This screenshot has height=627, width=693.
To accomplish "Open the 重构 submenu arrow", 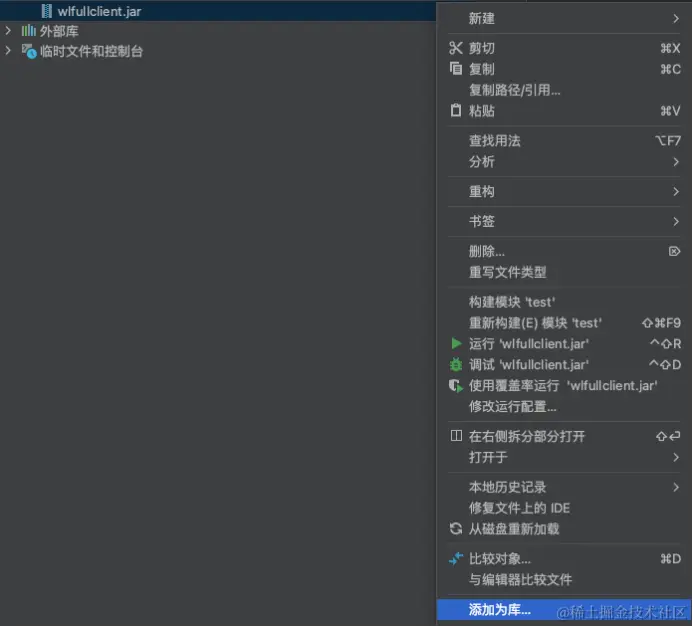I will point(676,191).
